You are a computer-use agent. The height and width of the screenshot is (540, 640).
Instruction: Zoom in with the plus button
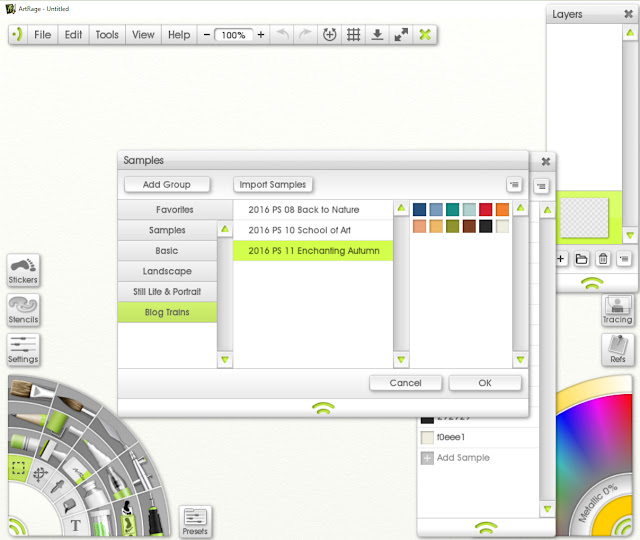(x=261, y=35)
